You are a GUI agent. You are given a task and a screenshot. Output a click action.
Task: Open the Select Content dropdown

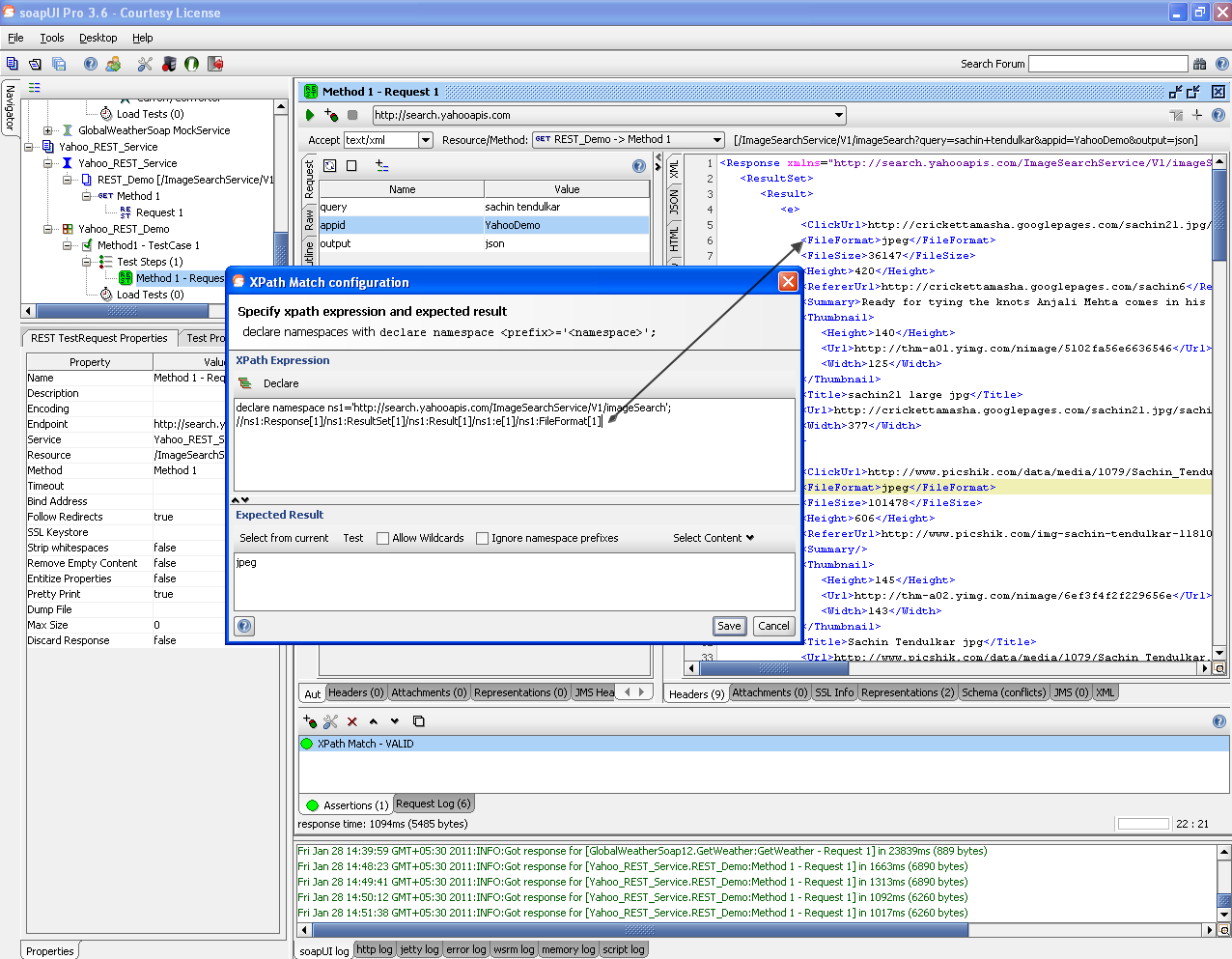click(714, 538)
